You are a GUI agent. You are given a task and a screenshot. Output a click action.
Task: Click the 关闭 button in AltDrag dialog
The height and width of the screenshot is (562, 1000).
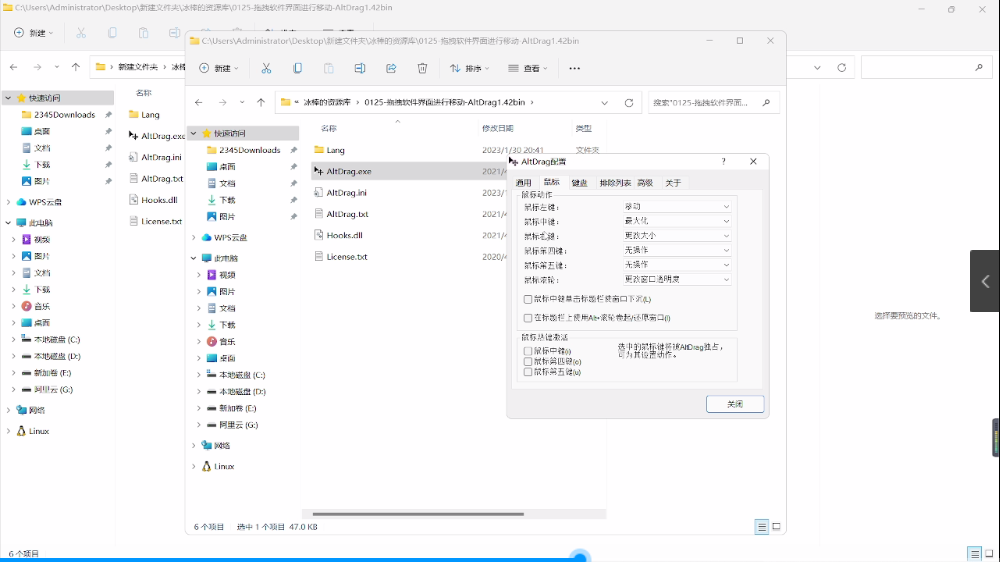735,404
